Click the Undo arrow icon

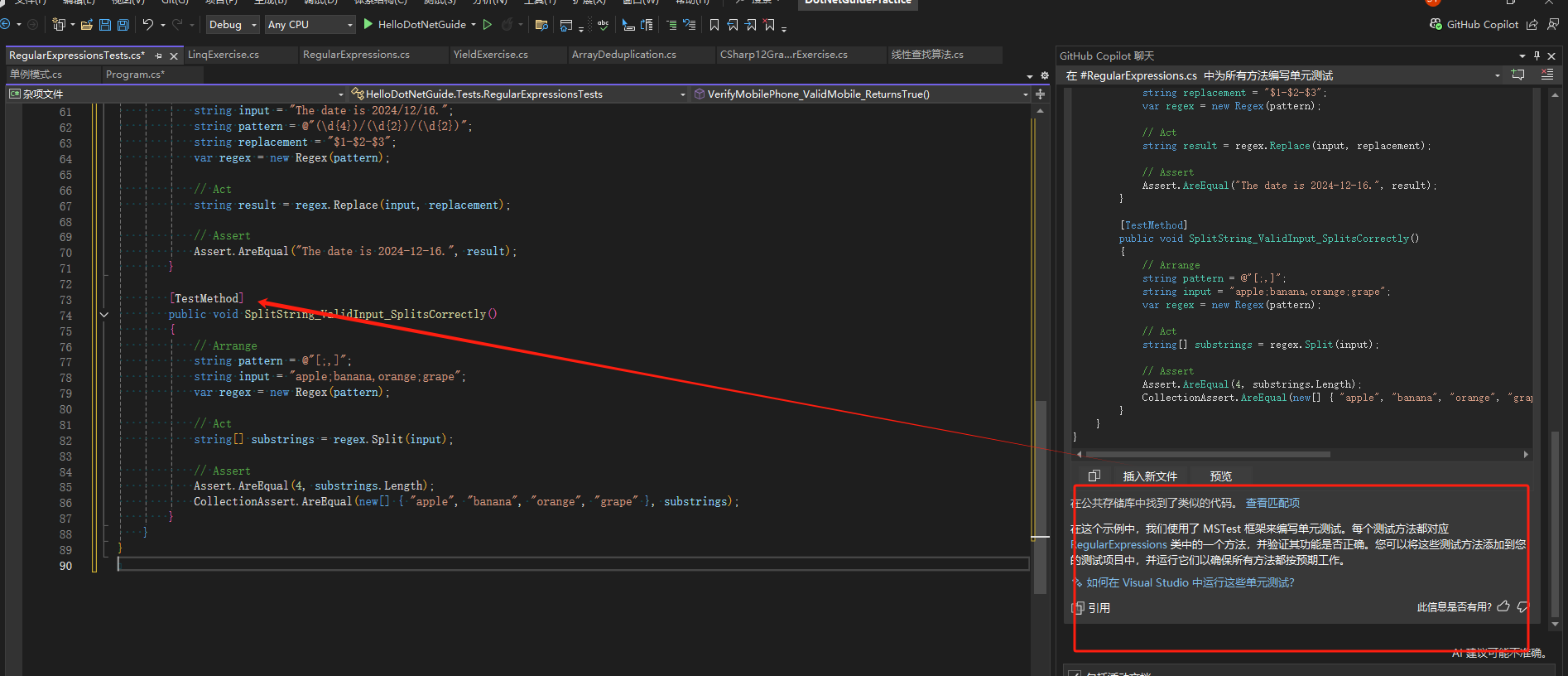coord(148,25)
